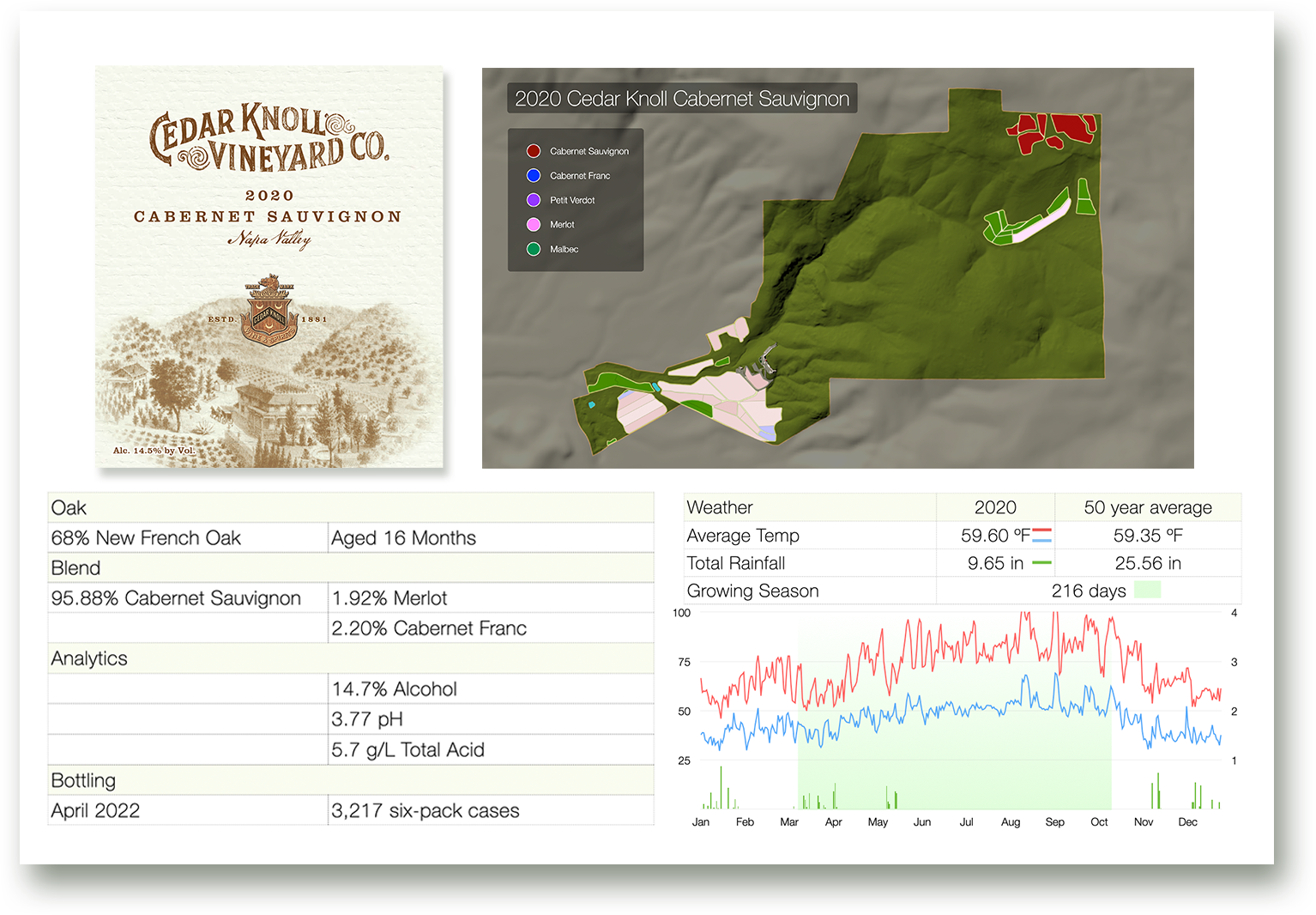Click the red Cabernet Sauvignon vineyard blocks
This screenshot has width=1316, height=915.
click(1052, 134)
